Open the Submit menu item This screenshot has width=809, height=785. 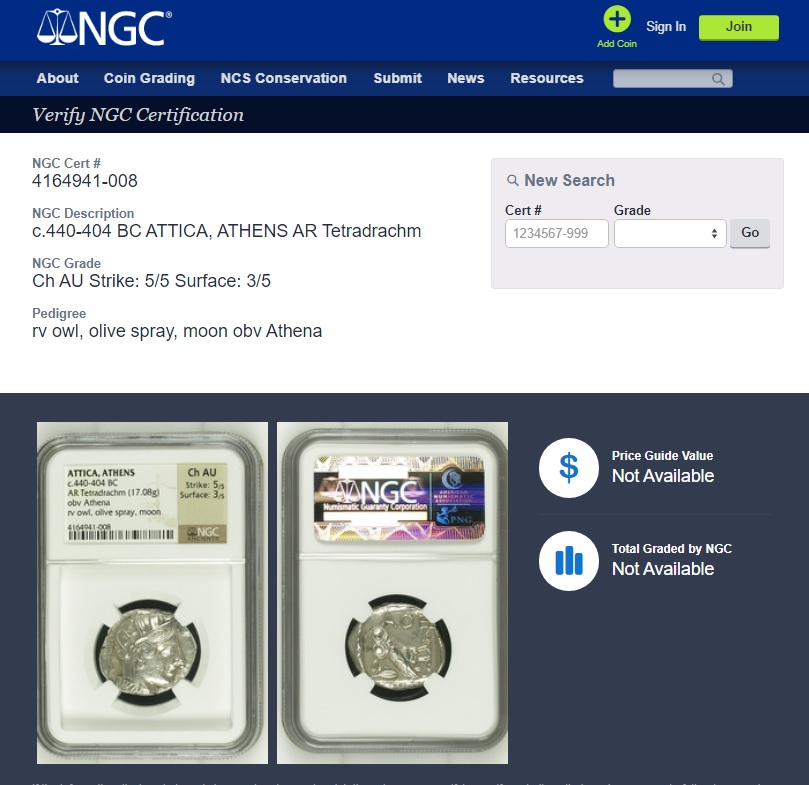pos(397,78)
